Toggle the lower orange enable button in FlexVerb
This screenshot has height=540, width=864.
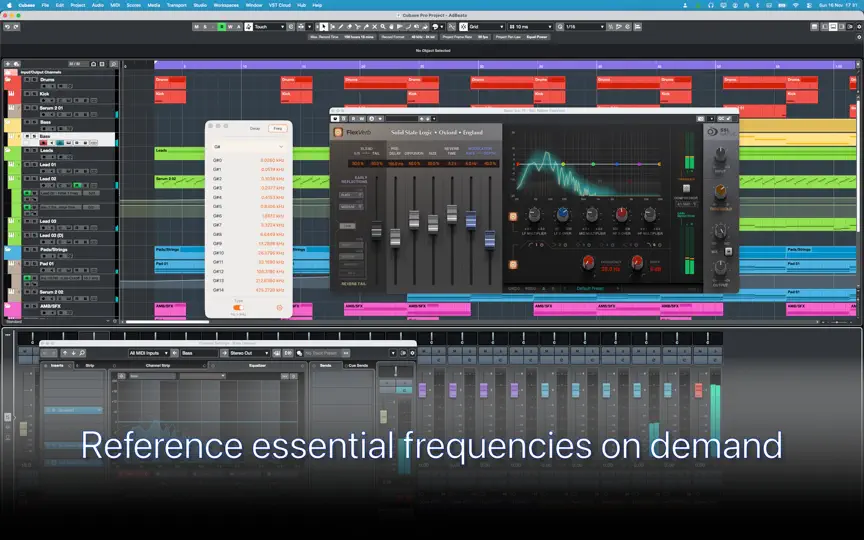pos(513,265)
